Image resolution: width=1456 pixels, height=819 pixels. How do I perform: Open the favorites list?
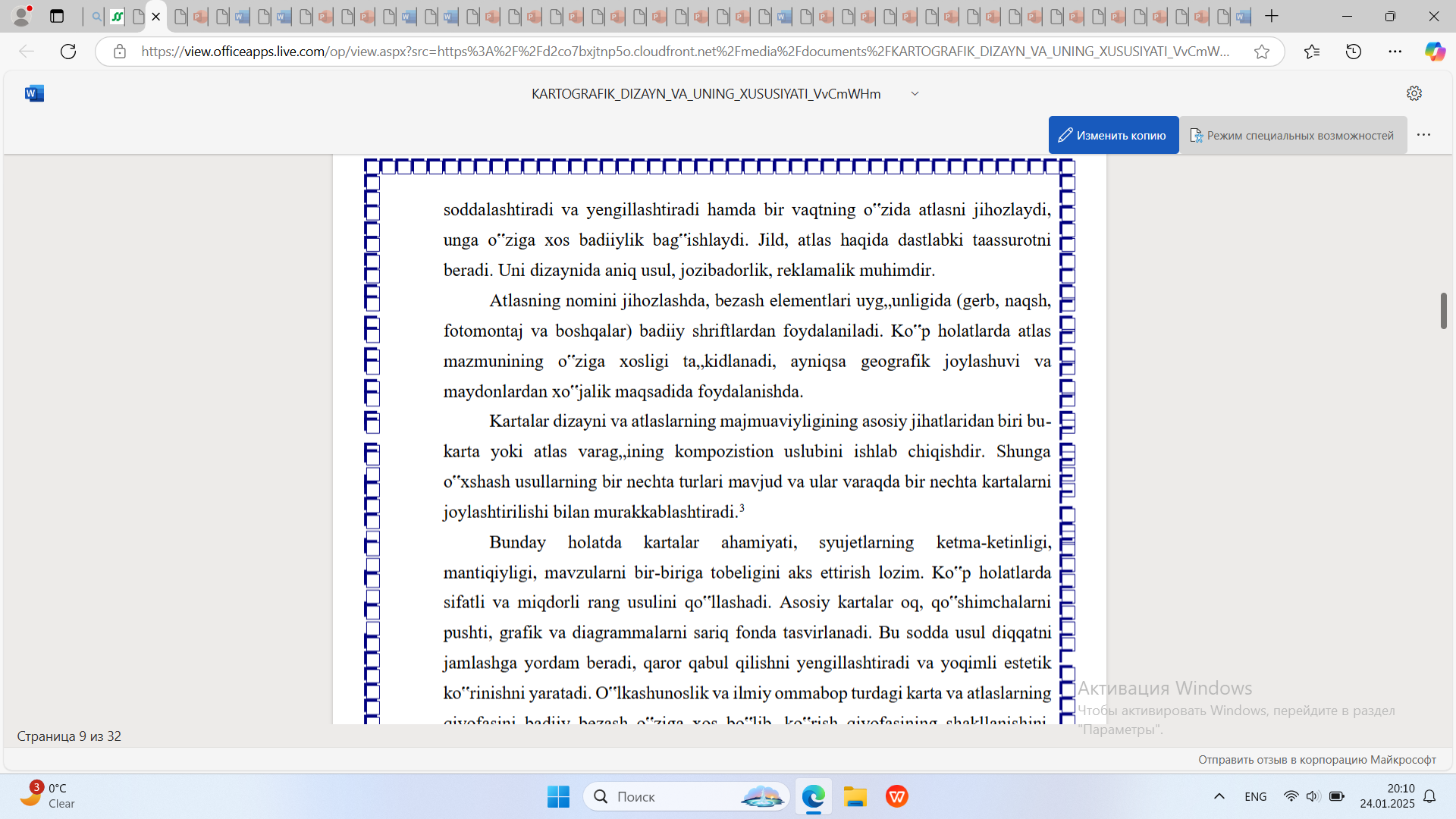click(x=1312, y=52)
